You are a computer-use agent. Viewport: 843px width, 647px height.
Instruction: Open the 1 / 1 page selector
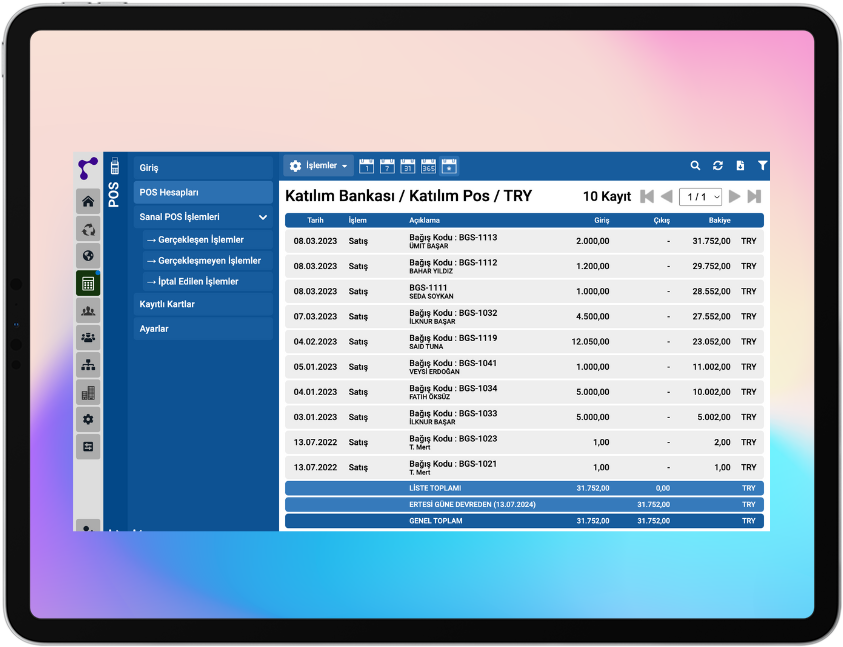point(700,197)
